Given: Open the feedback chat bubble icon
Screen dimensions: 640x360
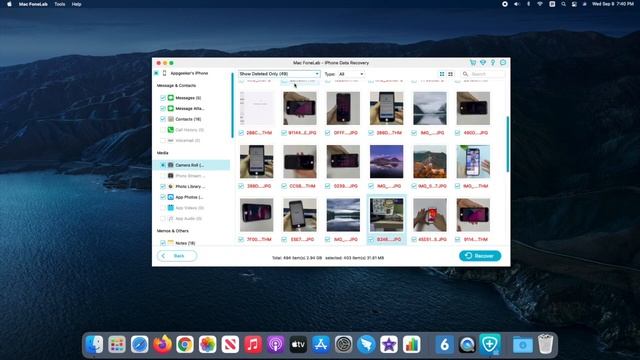Looking at the screenshot, I should [x=503, y=62].
